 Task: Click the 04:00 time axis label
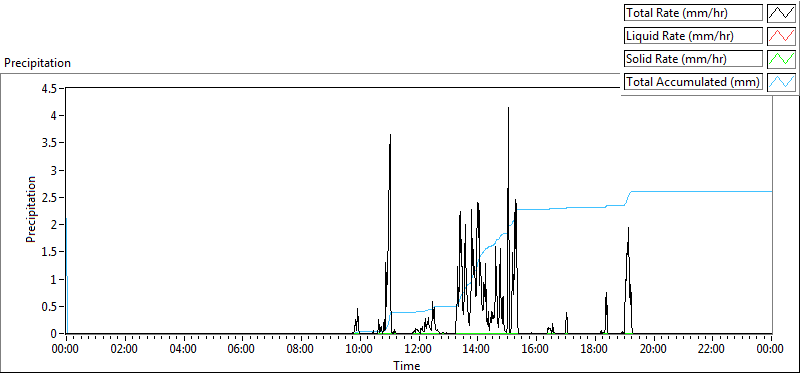[x=183, y=349]
